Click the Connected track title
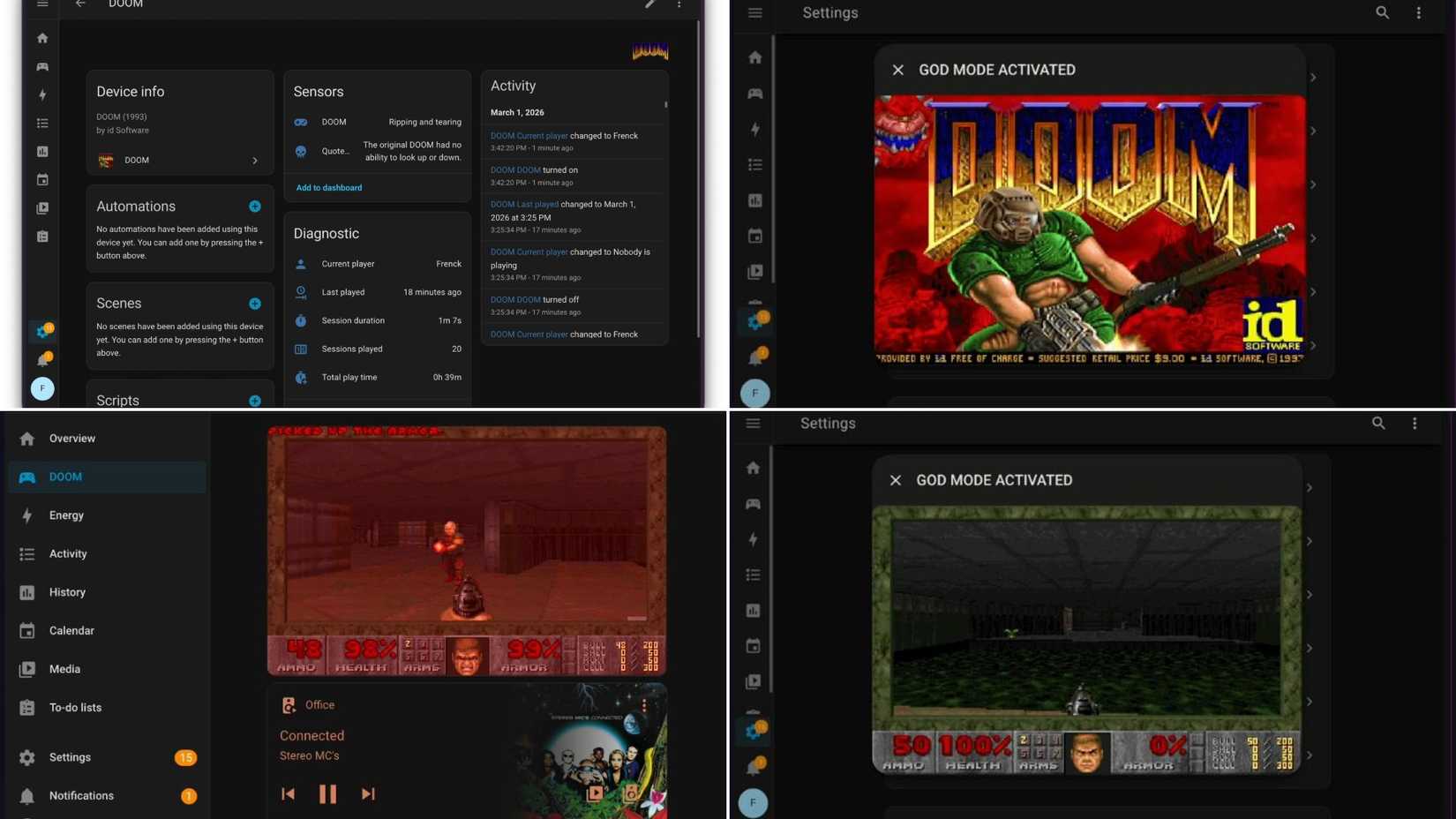 311,736
